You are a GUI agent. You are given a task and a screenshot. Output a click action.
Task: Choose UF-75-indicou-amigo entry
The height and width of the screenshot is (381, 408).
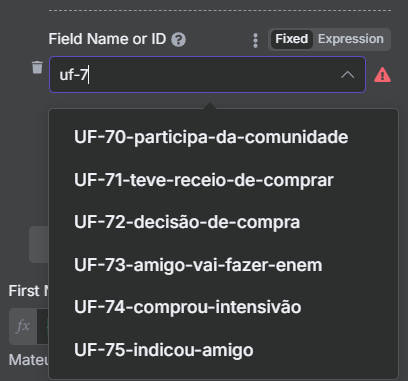pos(164,350)
